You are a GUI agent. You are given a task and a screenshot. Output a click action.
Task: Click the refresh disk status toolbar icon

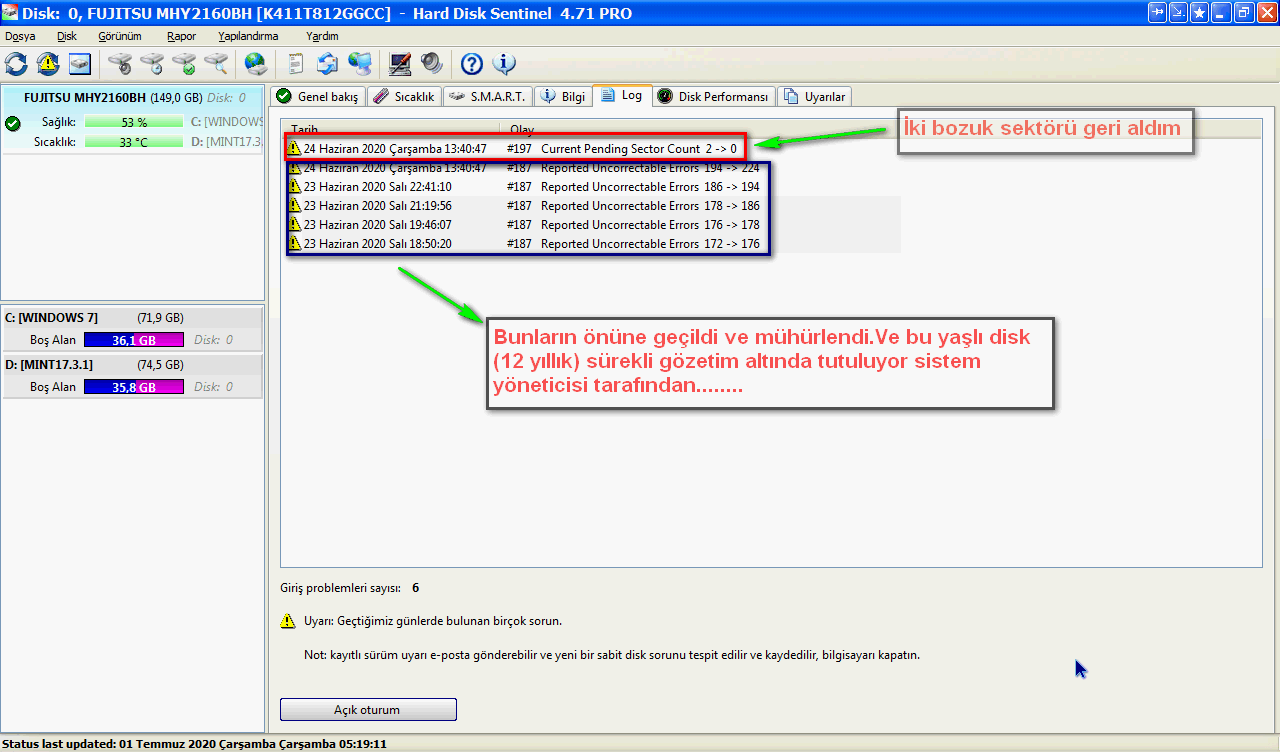[16, 64]
